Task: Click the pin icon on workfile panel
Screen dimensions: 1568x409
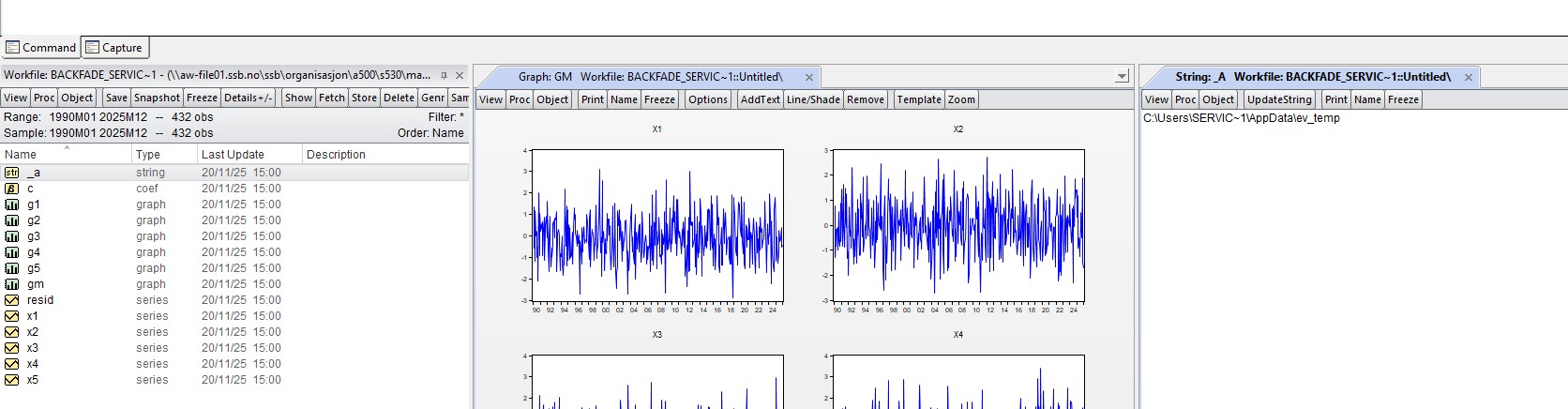Action: 444,75
